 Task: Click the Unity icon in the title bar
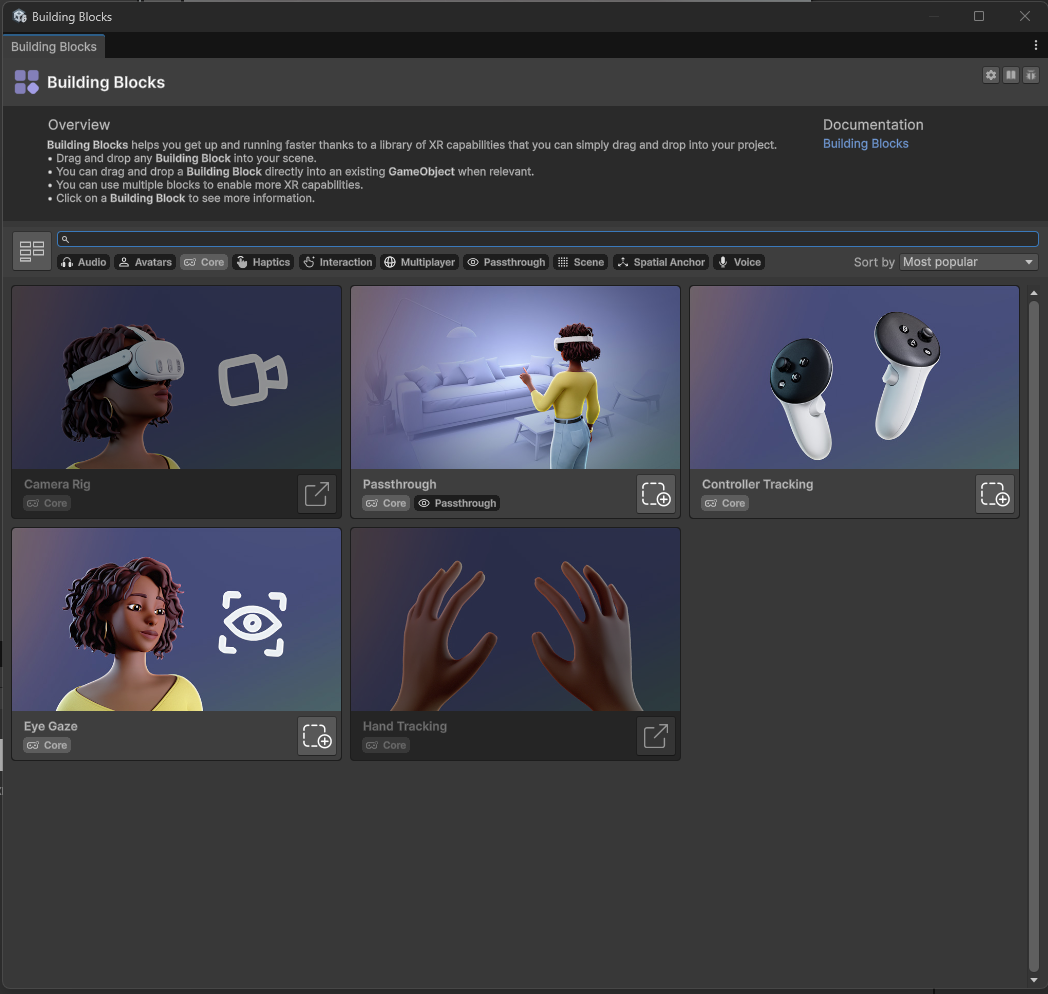[20, 16]
